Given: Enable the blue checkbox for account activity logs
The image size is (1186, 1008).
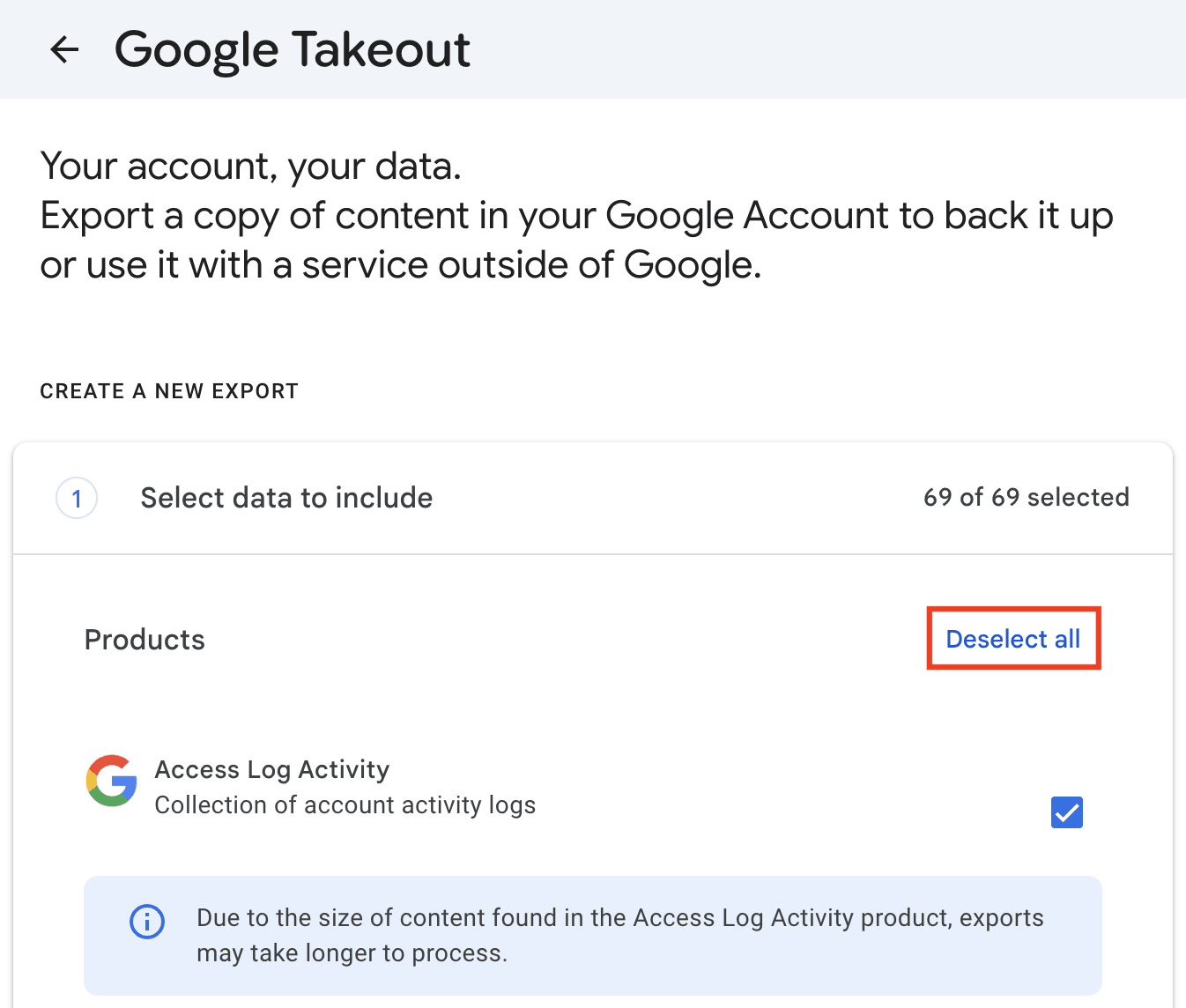Looking at the screenshot, I should pyautogui.click(x=1066, y=812).
